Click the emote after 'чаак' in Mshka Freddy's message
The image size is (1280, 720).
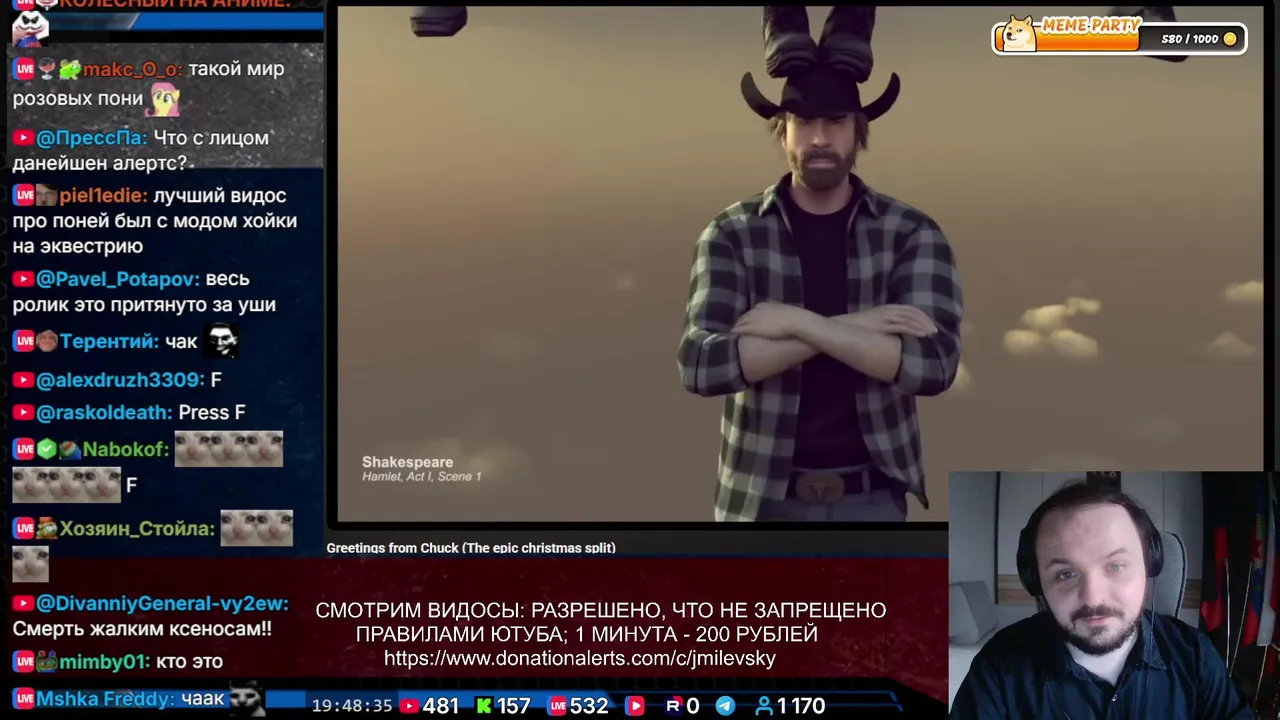point(247,699)
